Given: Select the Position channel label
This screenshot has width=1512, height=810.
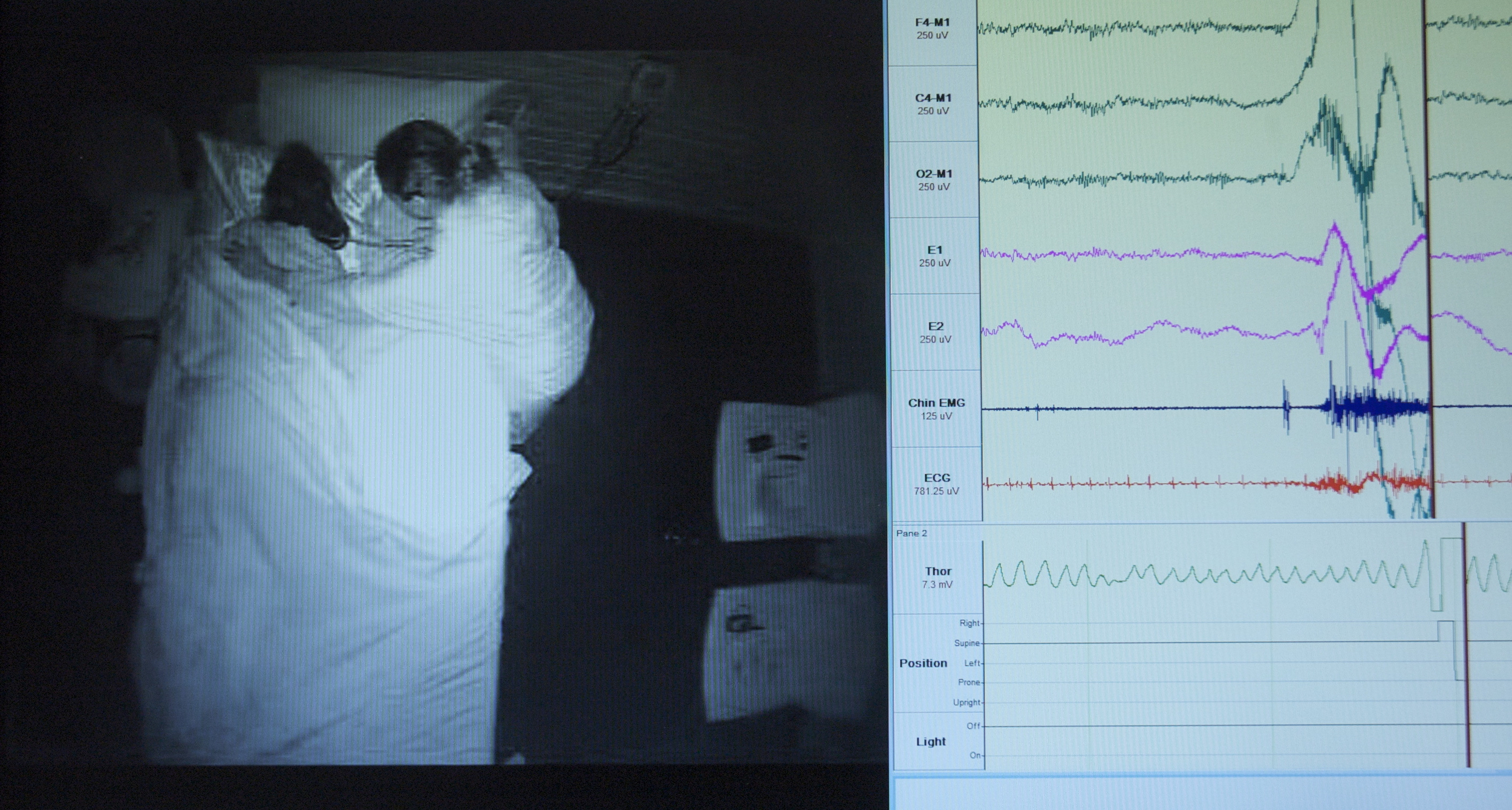Looking at the screenshot, I should 923,663.
